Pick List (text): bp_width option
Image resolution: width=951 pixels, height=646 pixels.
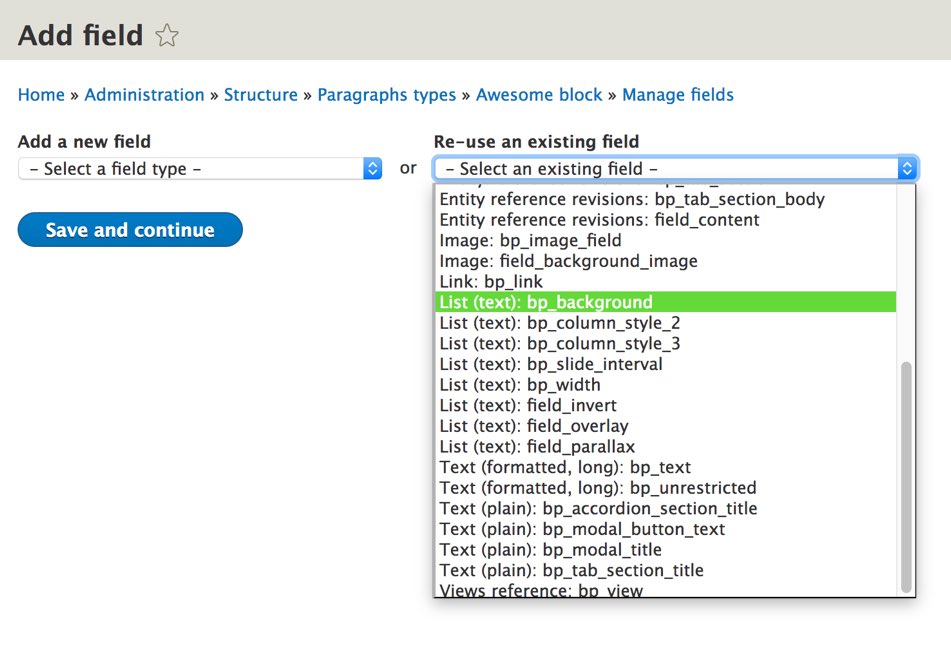tap(665, 385)
